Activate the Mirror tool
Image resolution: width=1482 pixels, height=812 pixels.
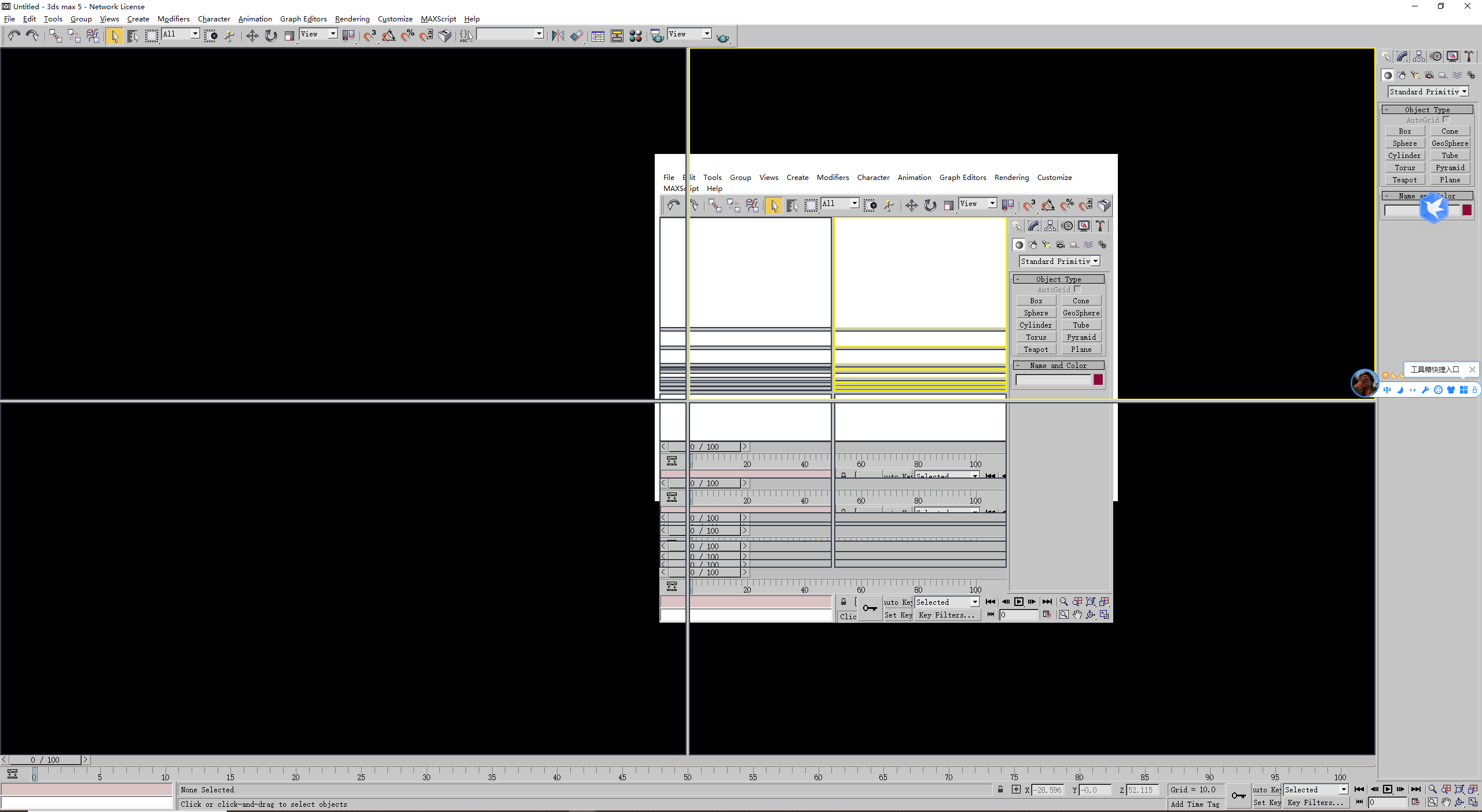(x=557, y=35)
